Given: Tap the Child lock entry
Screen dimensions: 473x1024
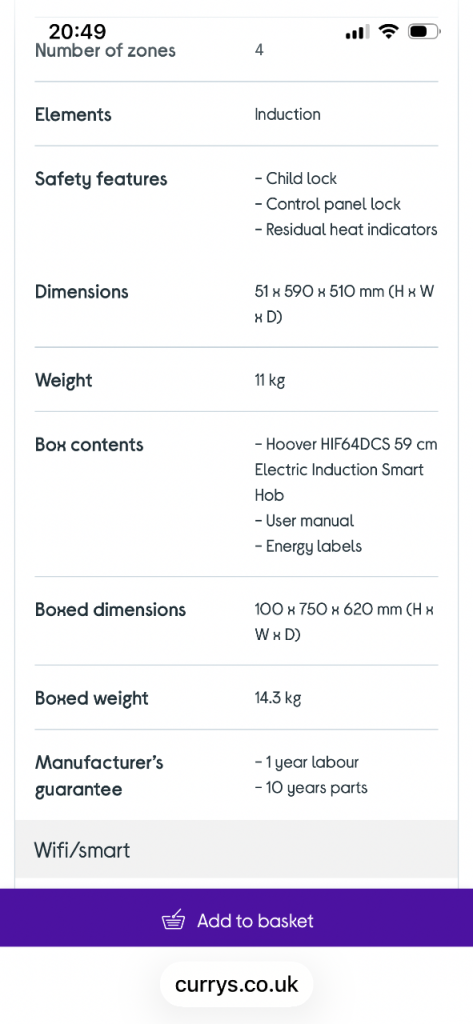Looking at the screenshot, I should 296,178.
